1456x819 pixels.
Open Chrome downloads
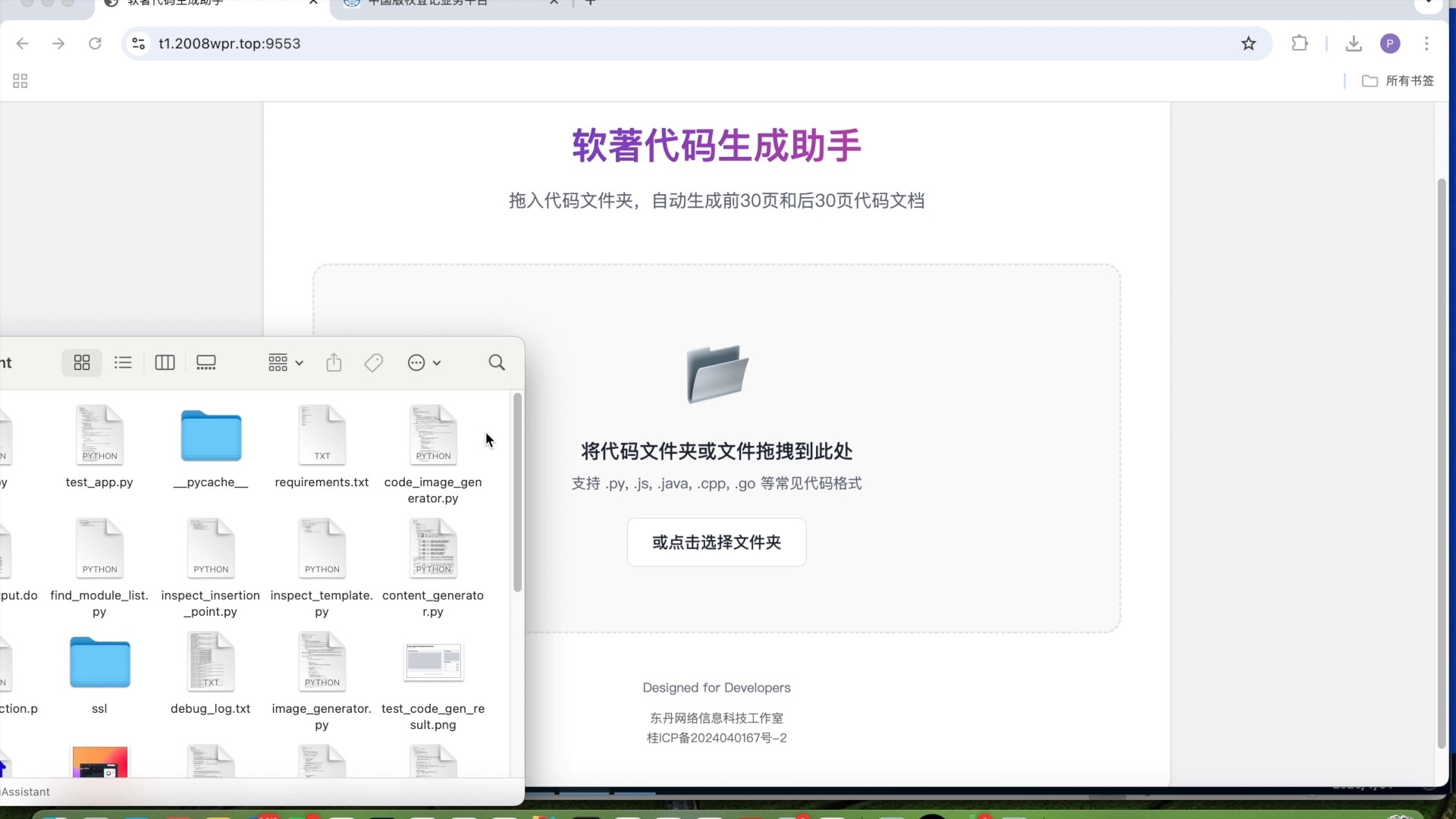(1354, 43)
